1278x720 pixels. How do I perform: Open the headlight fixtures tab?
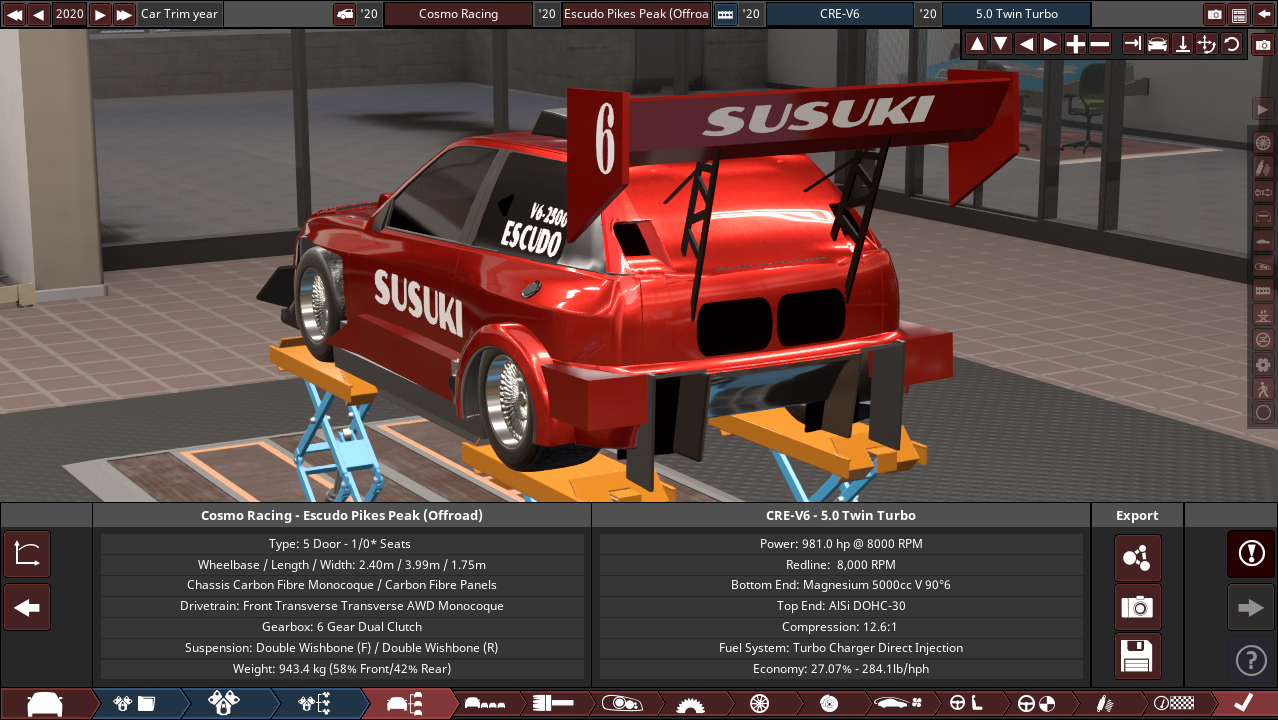[x=621, y=704]
